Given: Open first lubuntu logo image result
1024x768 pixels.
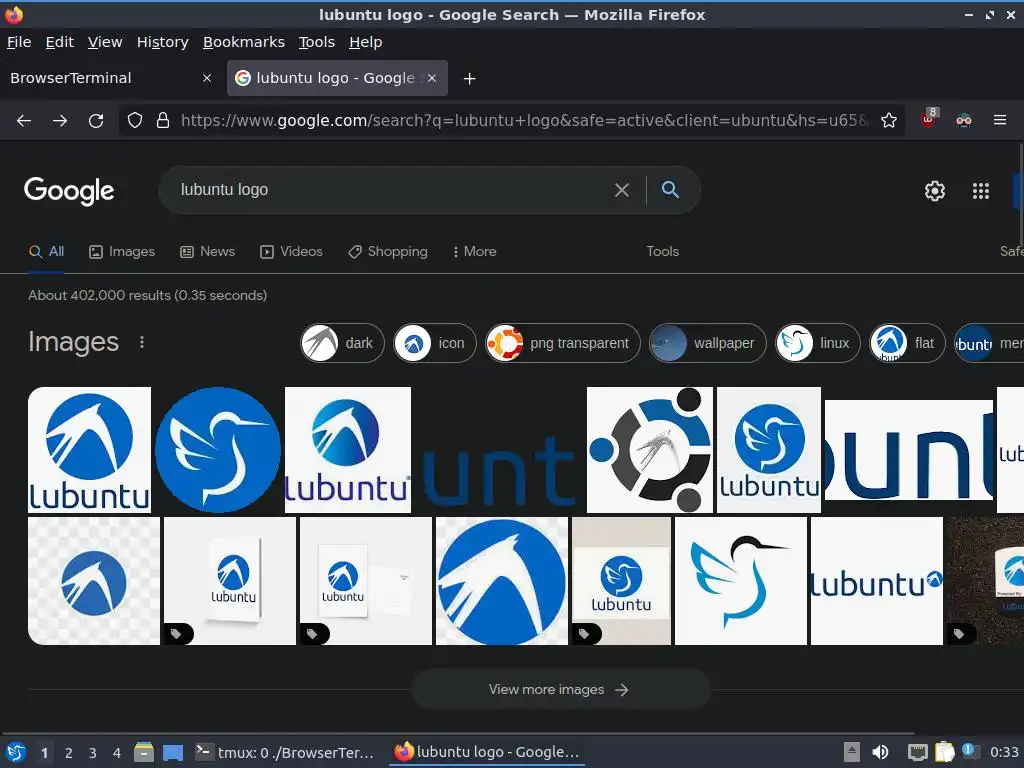Looking at the screenshot, I should pos(89,450).
